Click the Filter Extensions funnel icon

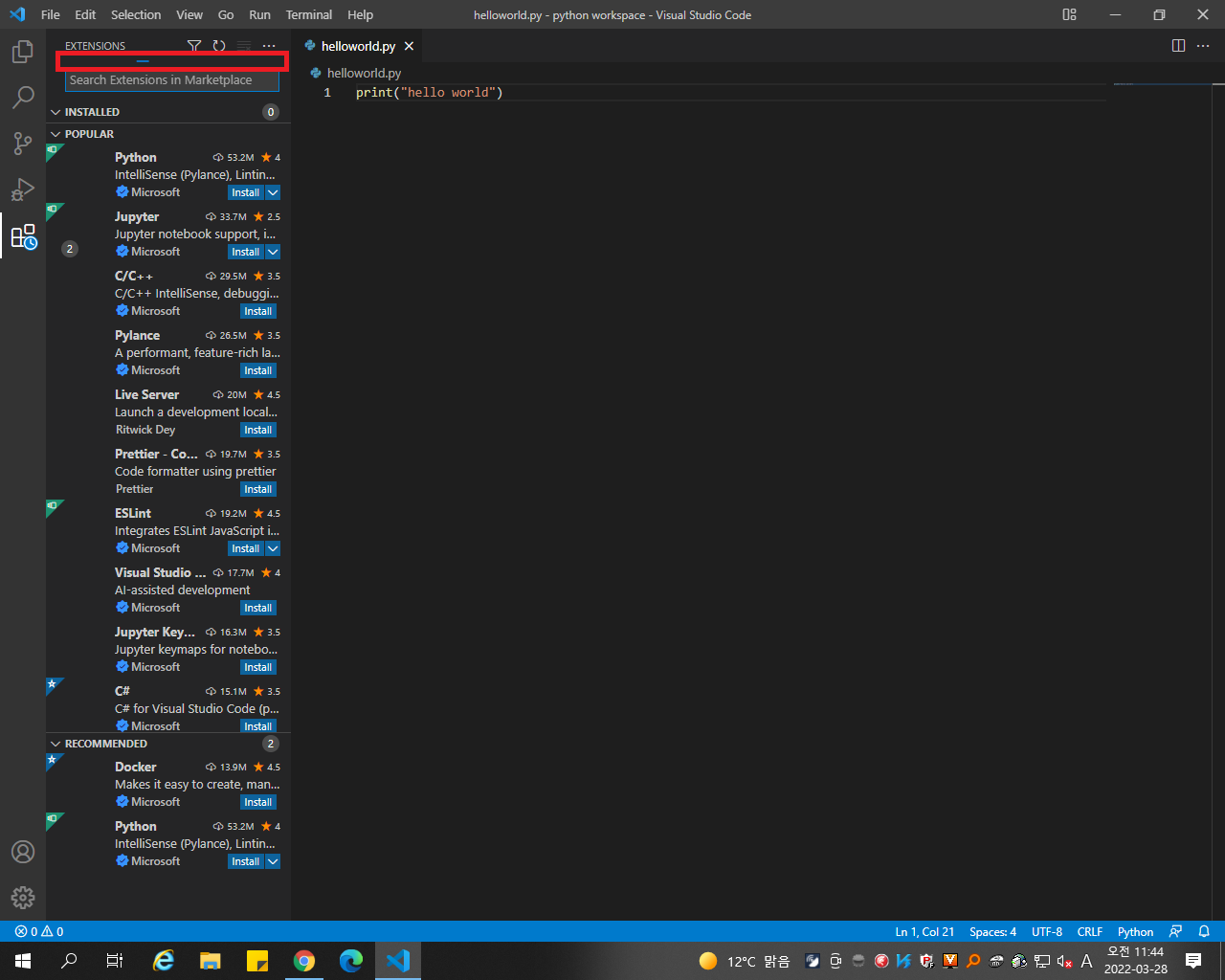point(194,46)
